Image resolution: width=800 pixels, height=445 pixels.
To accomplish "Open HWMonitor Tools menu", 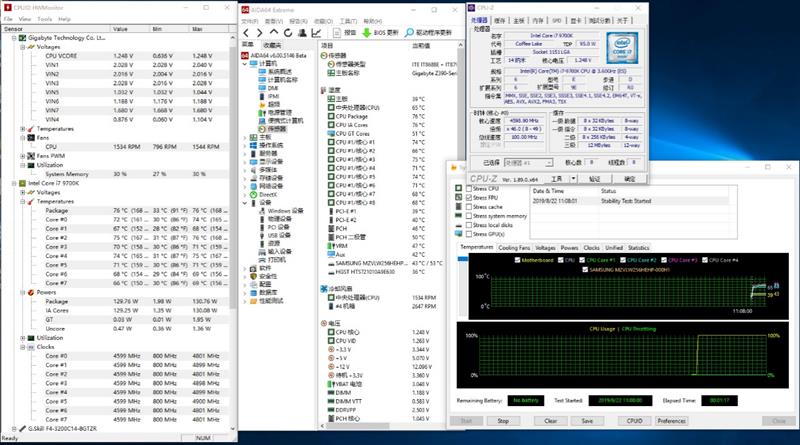I will click(44, 19).
